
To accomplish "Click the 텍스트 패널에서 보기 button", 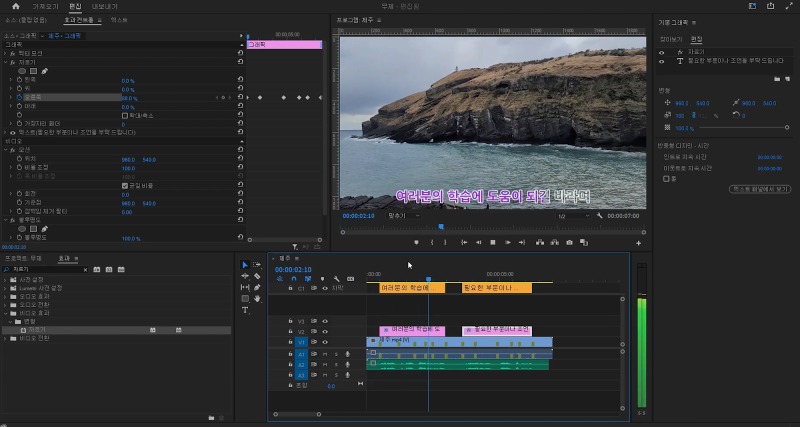I will [x=762, y=187].
